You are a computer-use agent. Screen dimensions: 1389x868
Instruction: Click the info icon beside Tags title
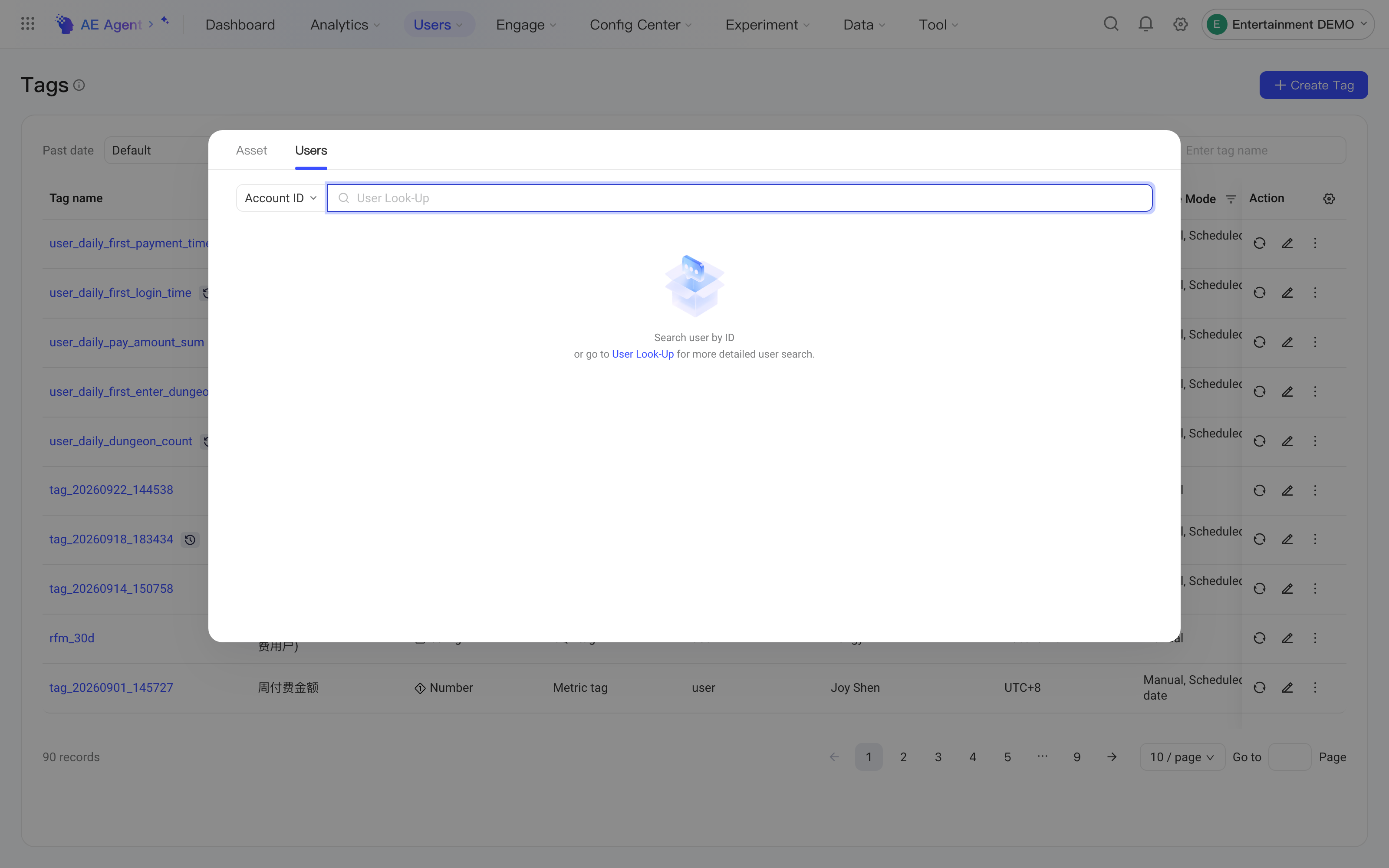[79, 85]
